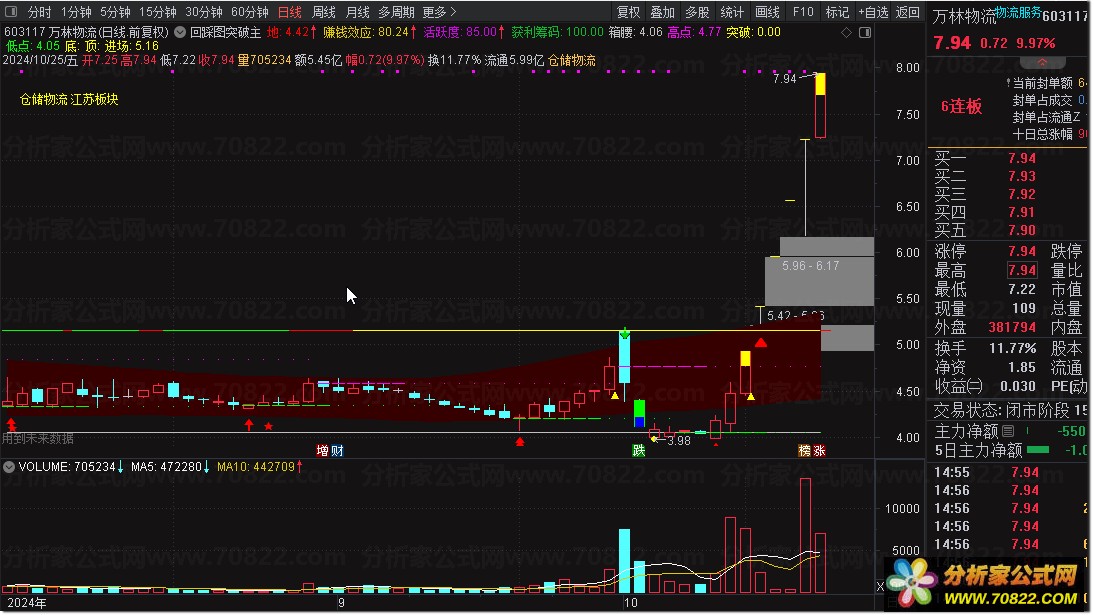
Task: Add stock with +自选 button
Action: pos(874,12)
